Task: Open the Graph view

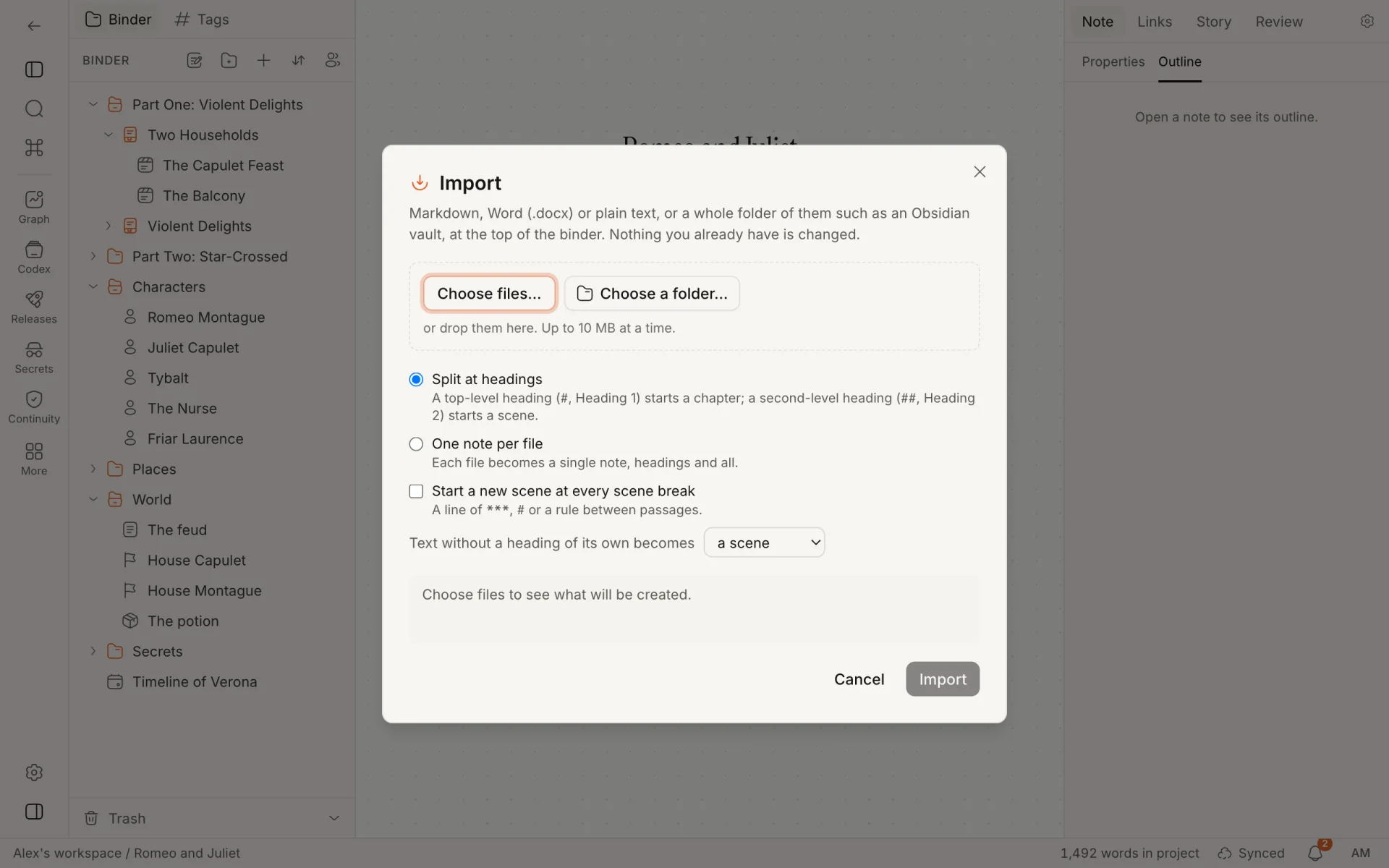Action: (x=34, y=208)
